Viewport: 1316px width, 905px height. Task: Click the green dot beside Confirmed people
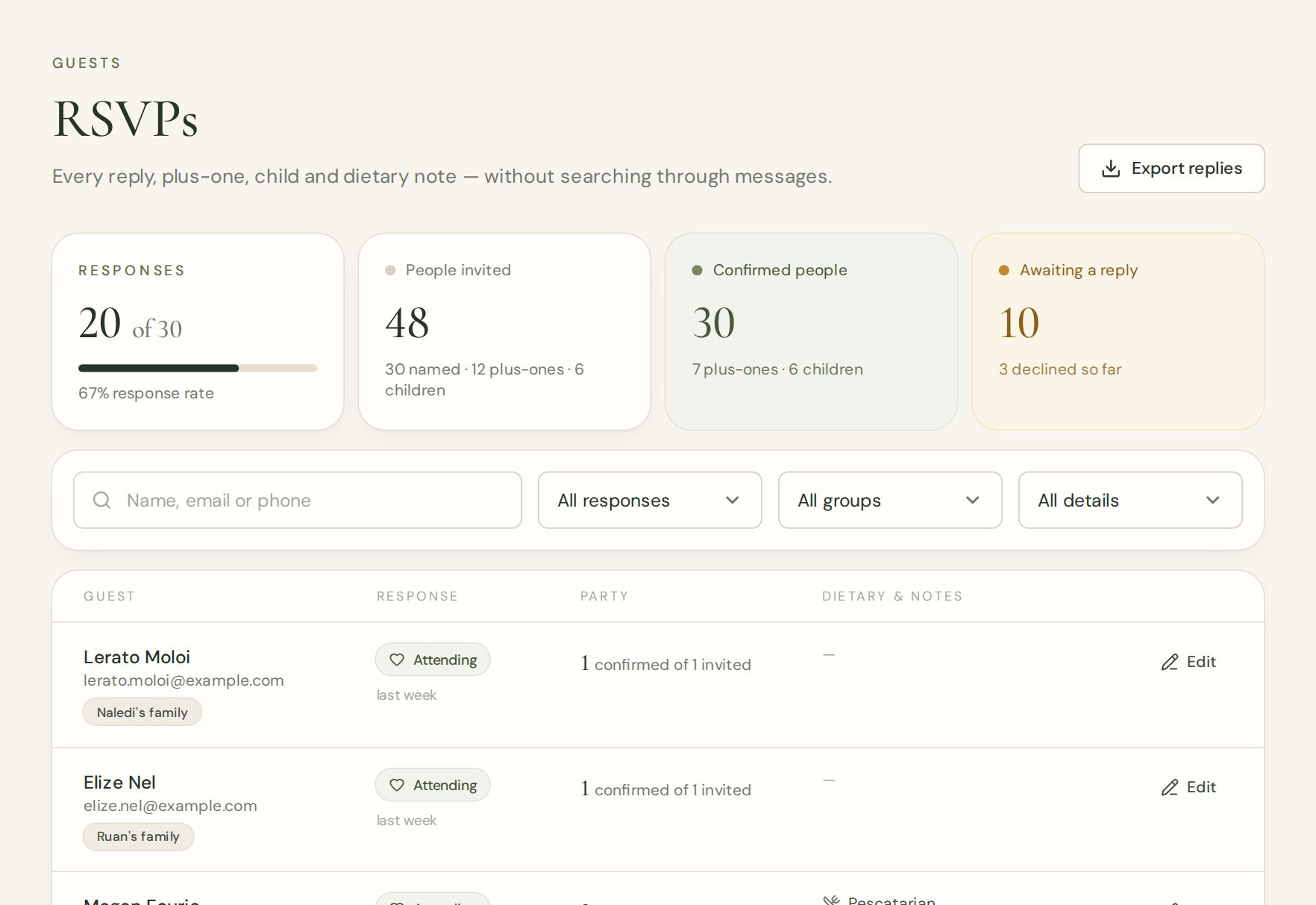(x=697, y=270)
